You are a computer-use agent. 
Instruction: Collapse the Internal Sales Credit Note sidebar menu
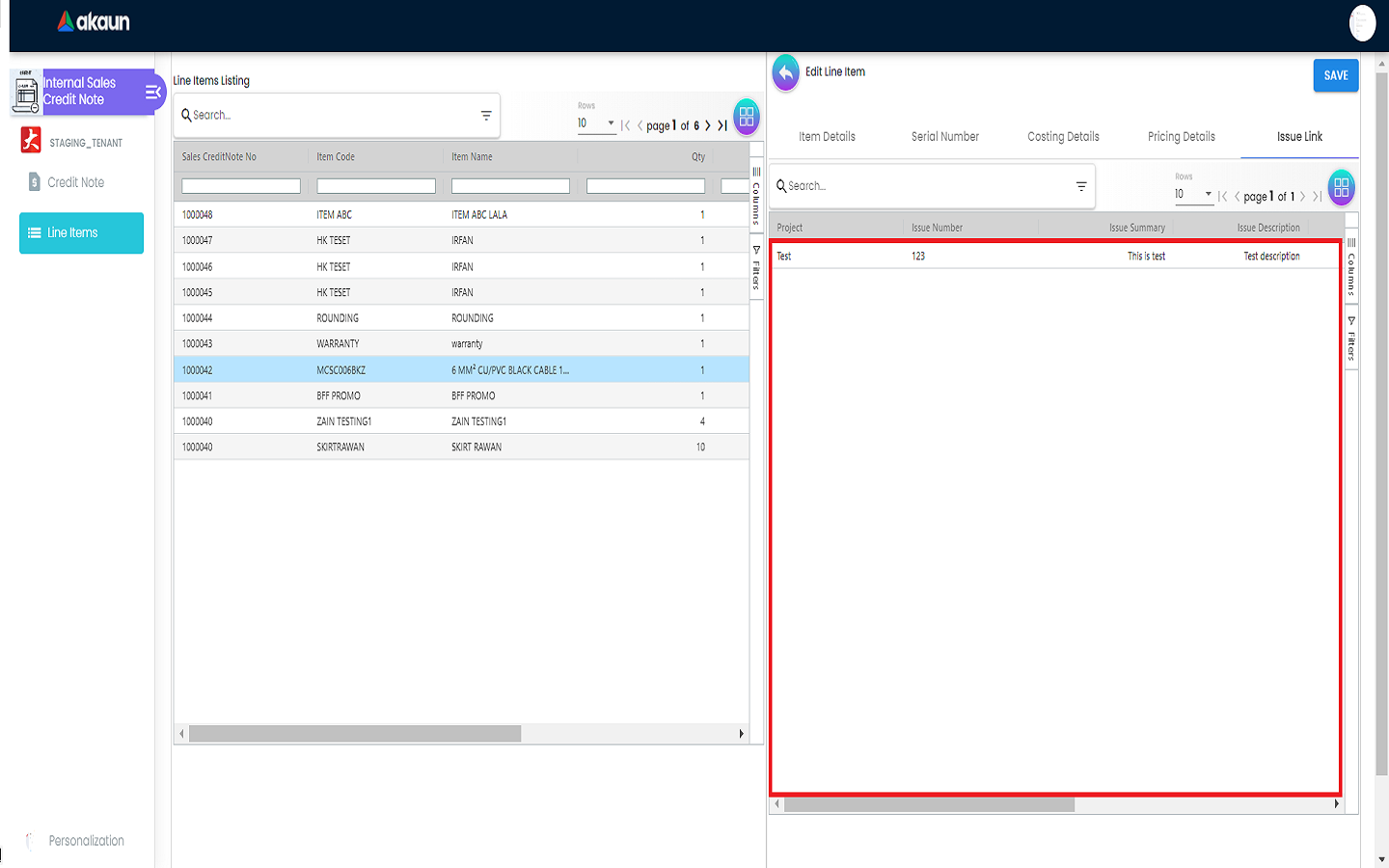click(x=152, y=93)
